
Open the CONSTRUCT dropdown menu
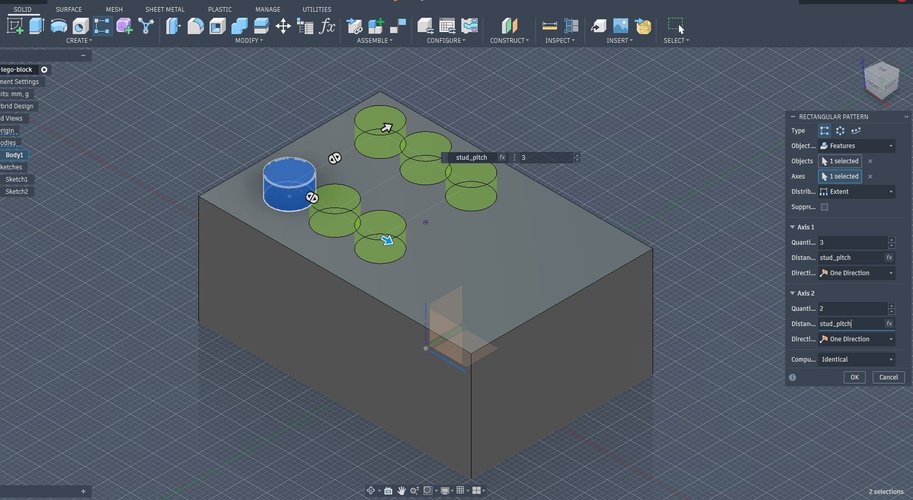[x=509, y=41]
